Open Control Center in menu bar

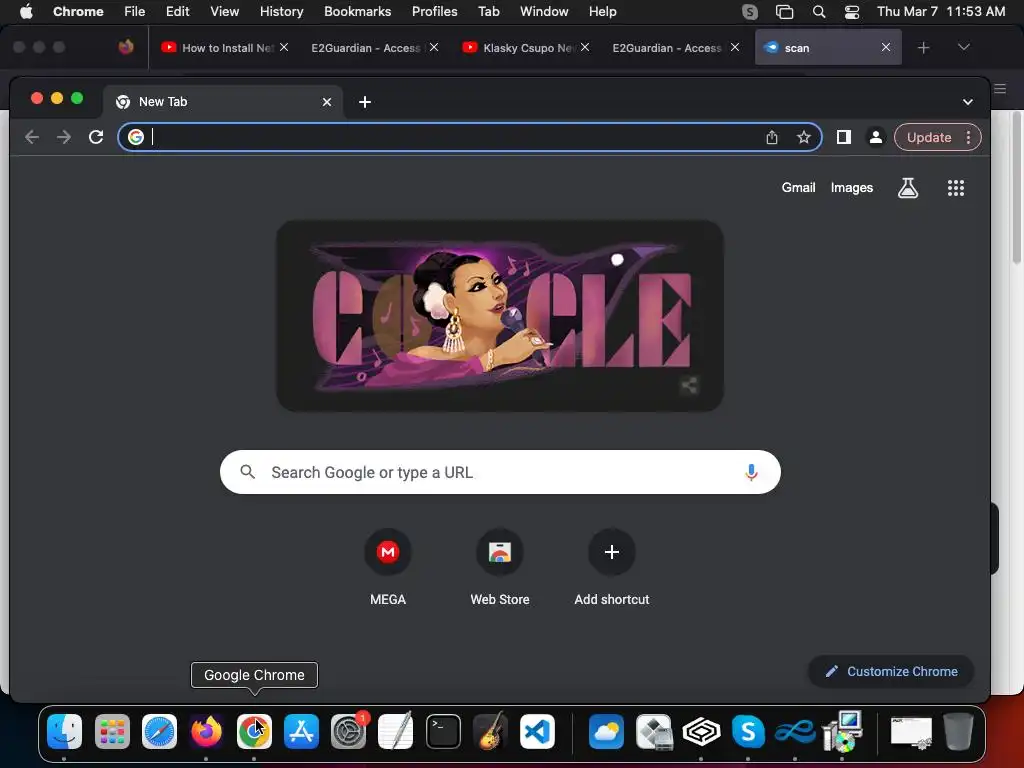(x=852, y=12)
